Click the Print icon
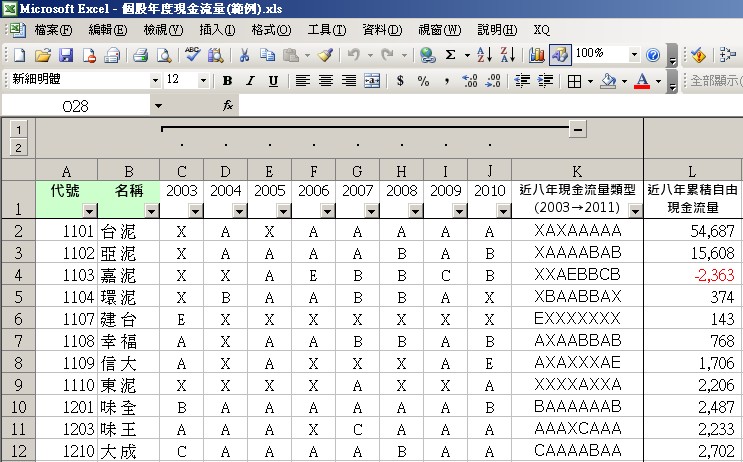Screen dimensions: 743x462 [140, 55]
